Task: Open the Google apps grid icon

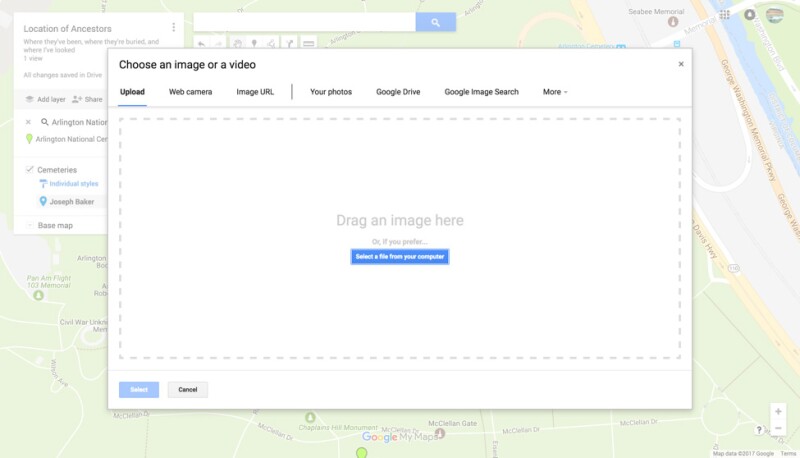Action: pyautogui.click(x=724, y=15)
